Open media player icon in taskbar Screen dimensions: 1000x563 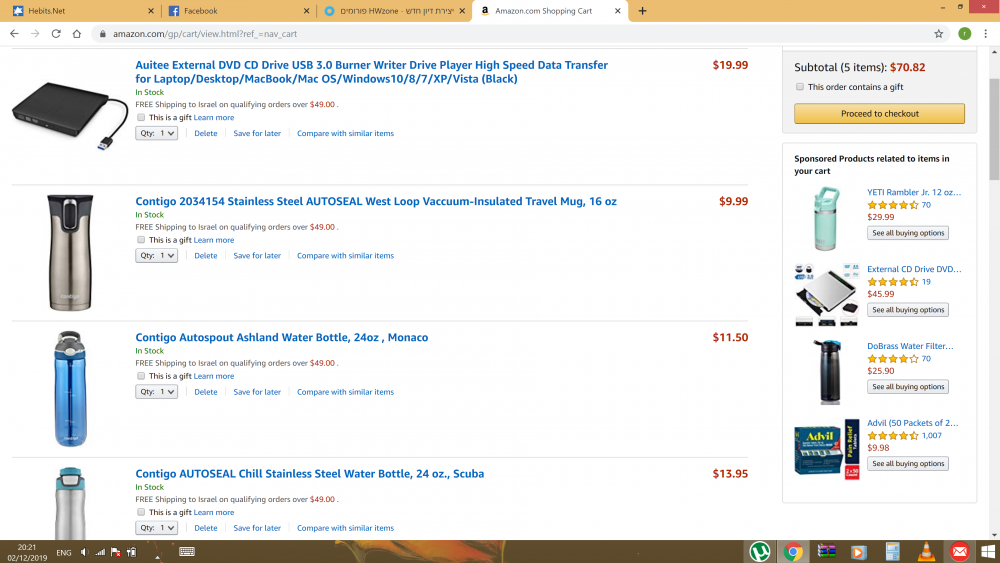(859, 552)
